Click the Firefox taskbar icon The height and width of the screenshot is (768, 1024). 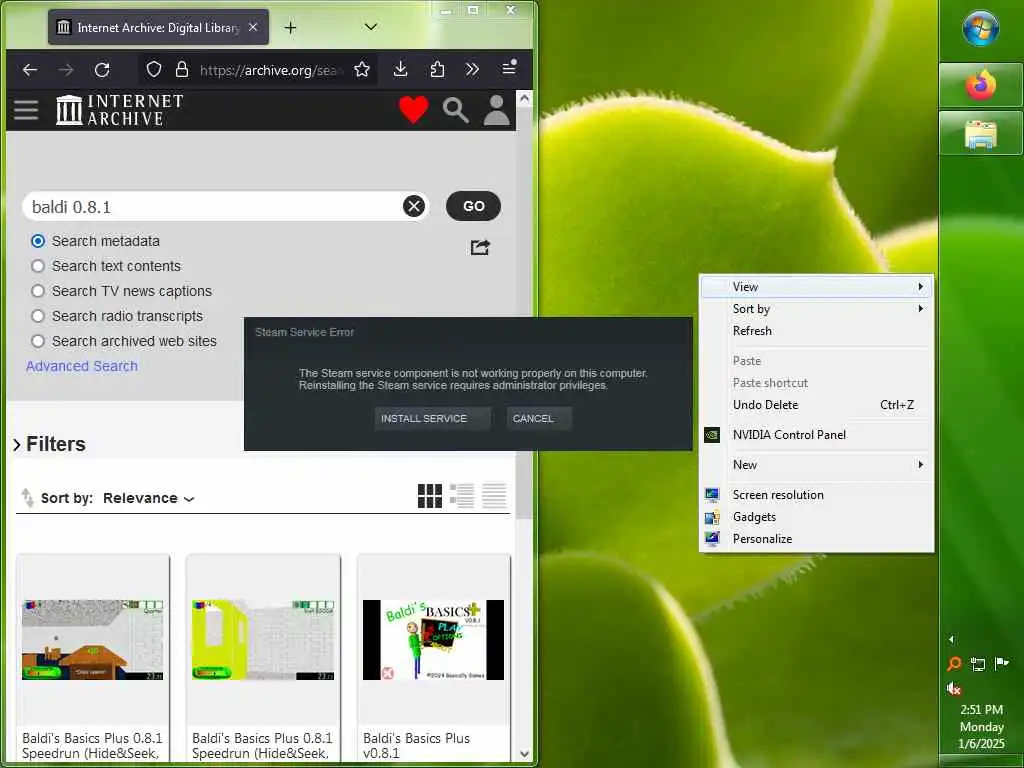980,86
